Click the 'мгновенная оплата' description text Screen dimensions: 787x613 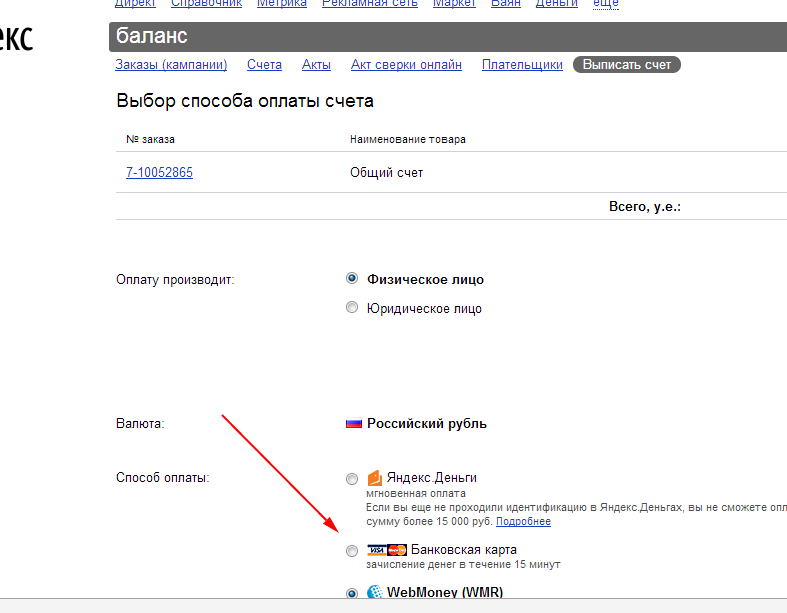[416, 494]
